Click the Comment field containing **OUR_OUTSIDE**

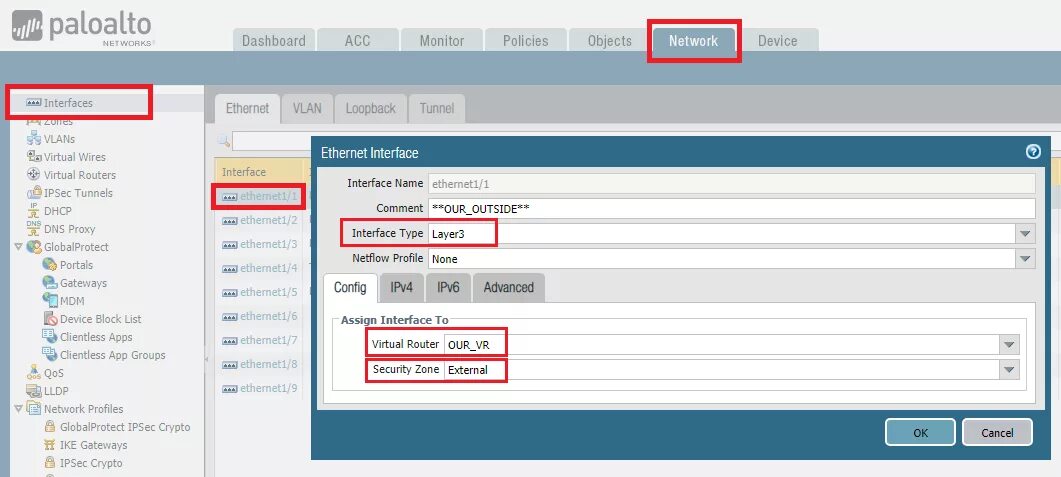732,208
